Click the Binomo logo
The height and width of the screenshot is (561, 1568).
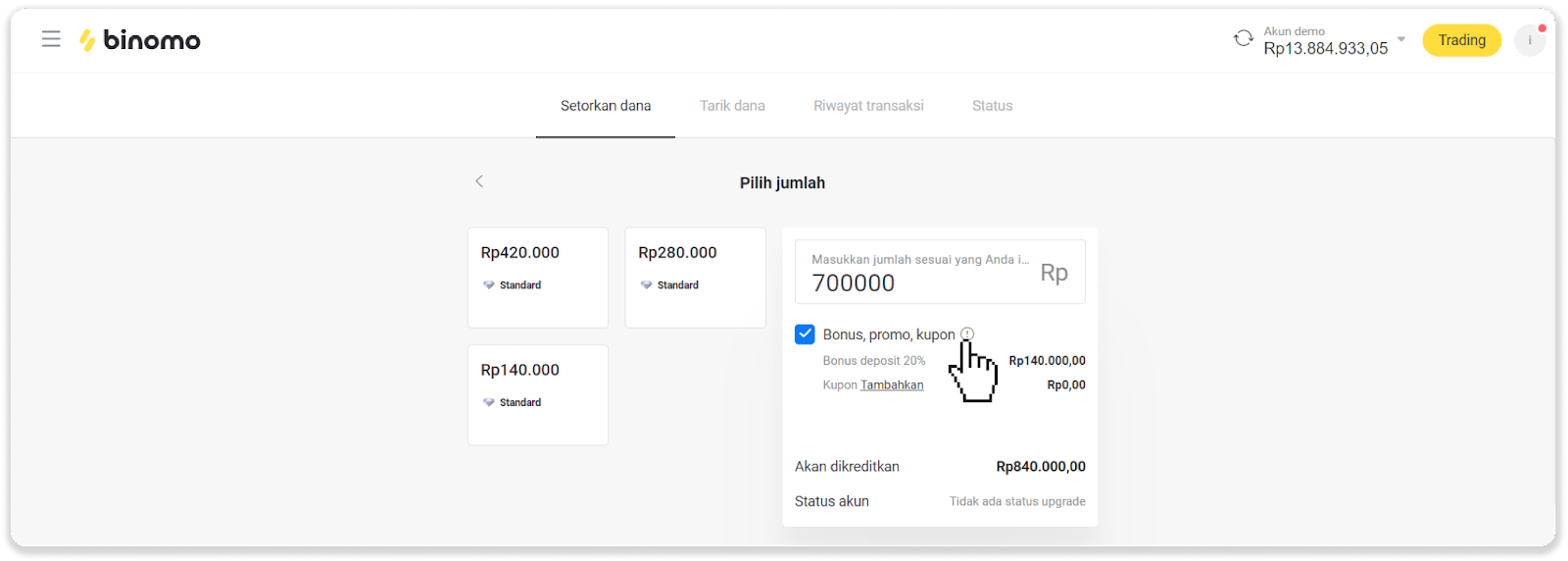pyautogui.click(x=140, y=40)
